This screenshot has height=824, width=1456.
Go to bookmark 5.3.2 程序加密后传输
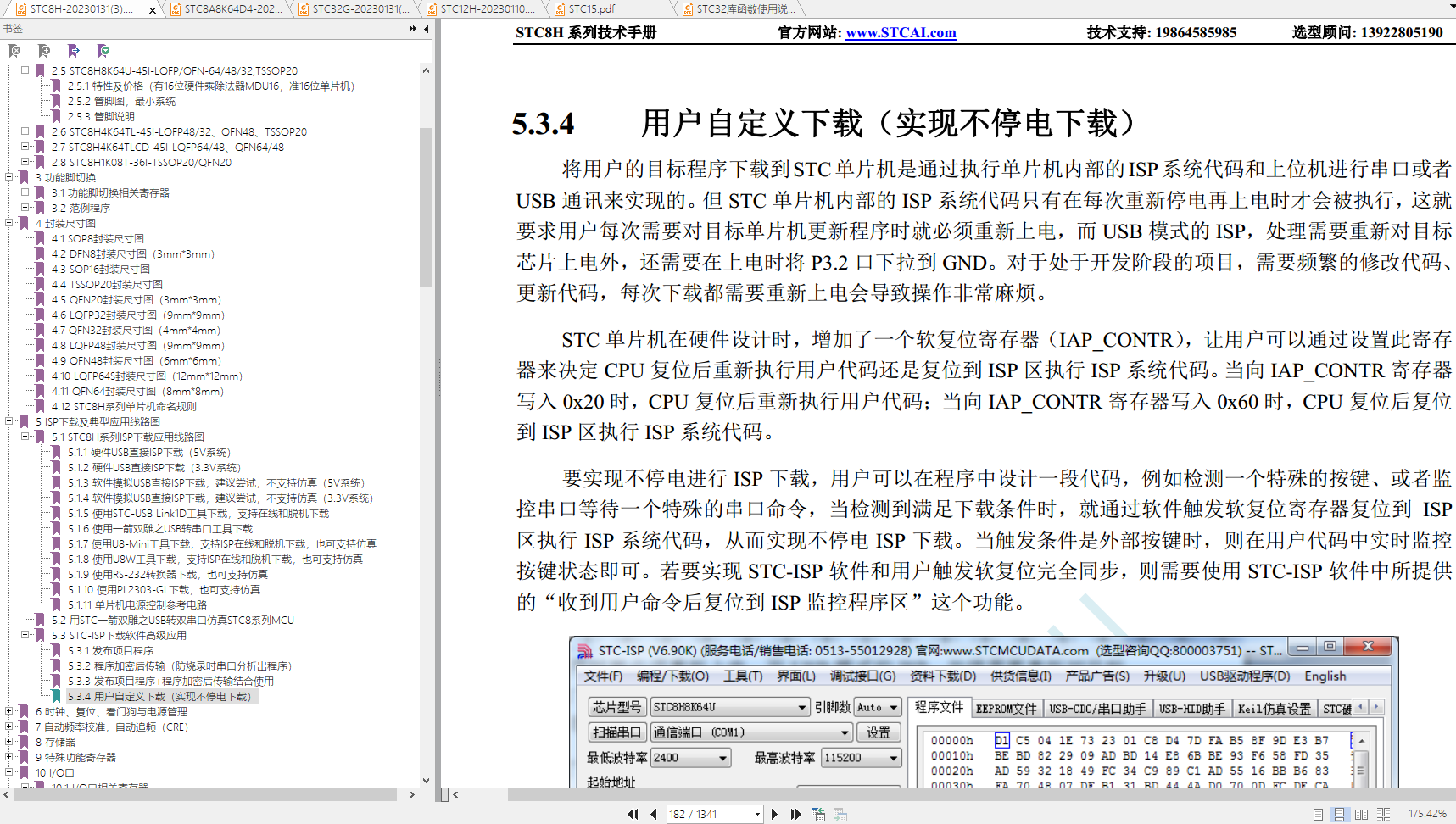(180, 666)
